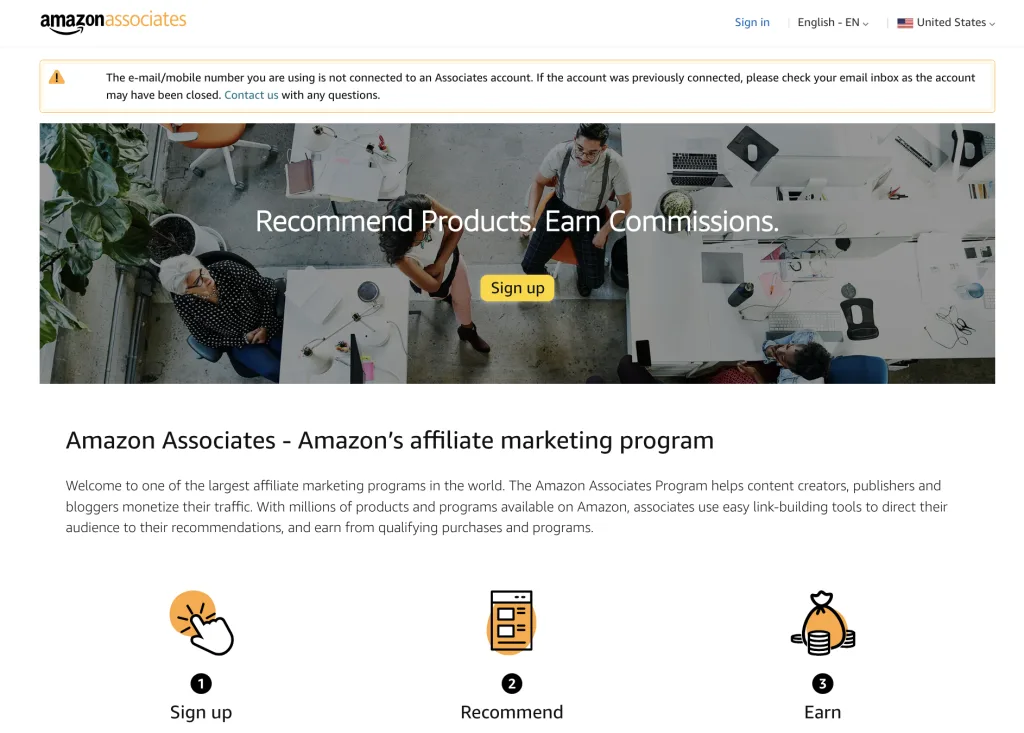Viewport: 1024px width, 733px height.
Task: Click the United States flag icon
Action: [x=904, y=23]
